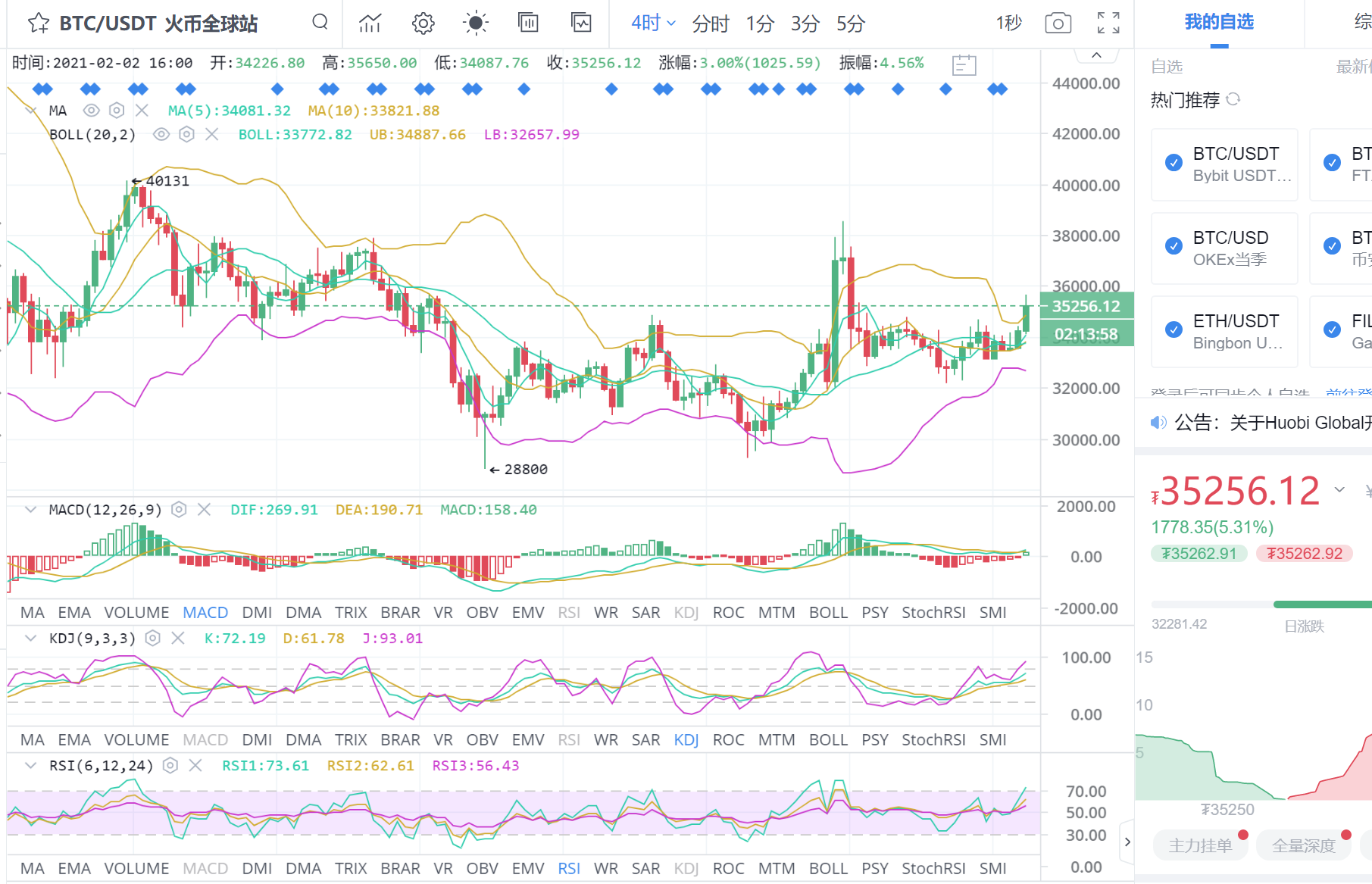Image resolution: width=1372 pixels, height=884 pixels.
Task: Open chart settings gear icon
Action: [x=423, y=23]
